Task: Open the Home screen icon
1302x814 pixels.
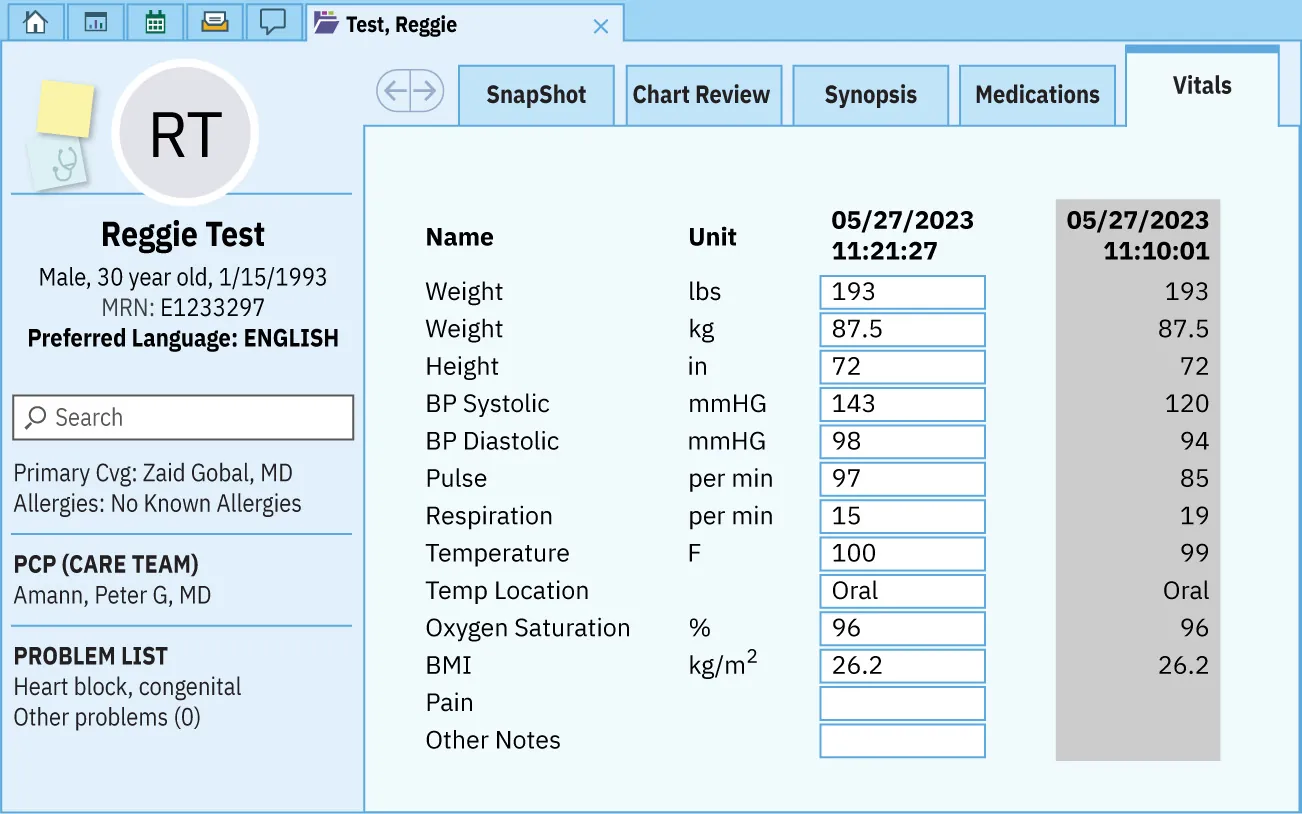Action: (x=35, y=21)
